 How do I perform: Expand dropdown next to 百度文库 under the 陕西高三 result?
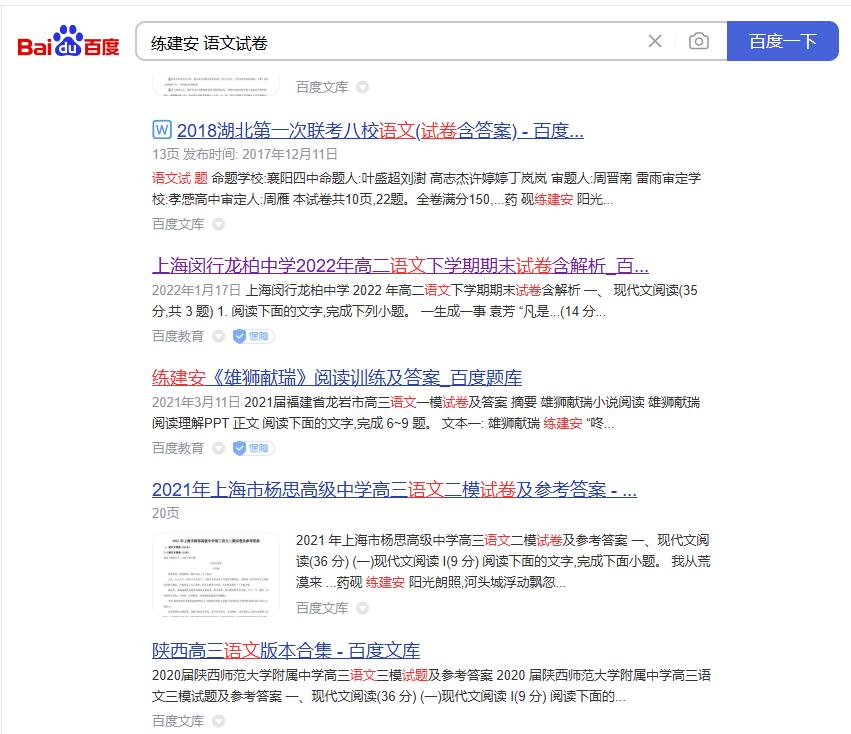click(218, 721)
